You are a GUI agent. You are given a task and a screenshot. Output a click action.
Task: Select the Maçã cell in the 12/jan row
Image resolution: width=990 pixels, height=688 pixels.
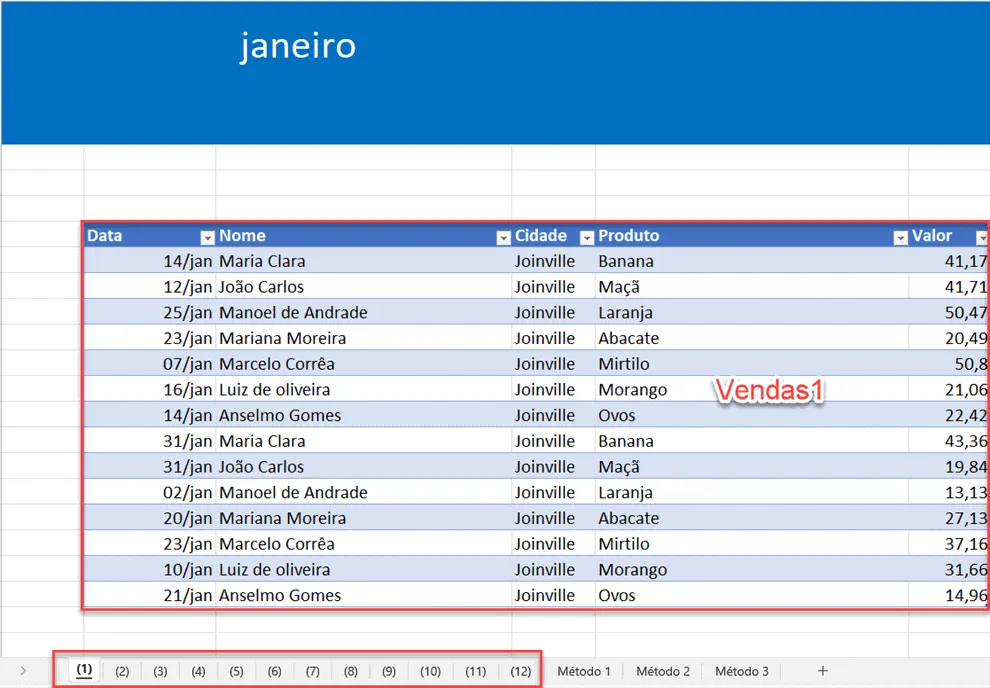[x=752, y=287]
